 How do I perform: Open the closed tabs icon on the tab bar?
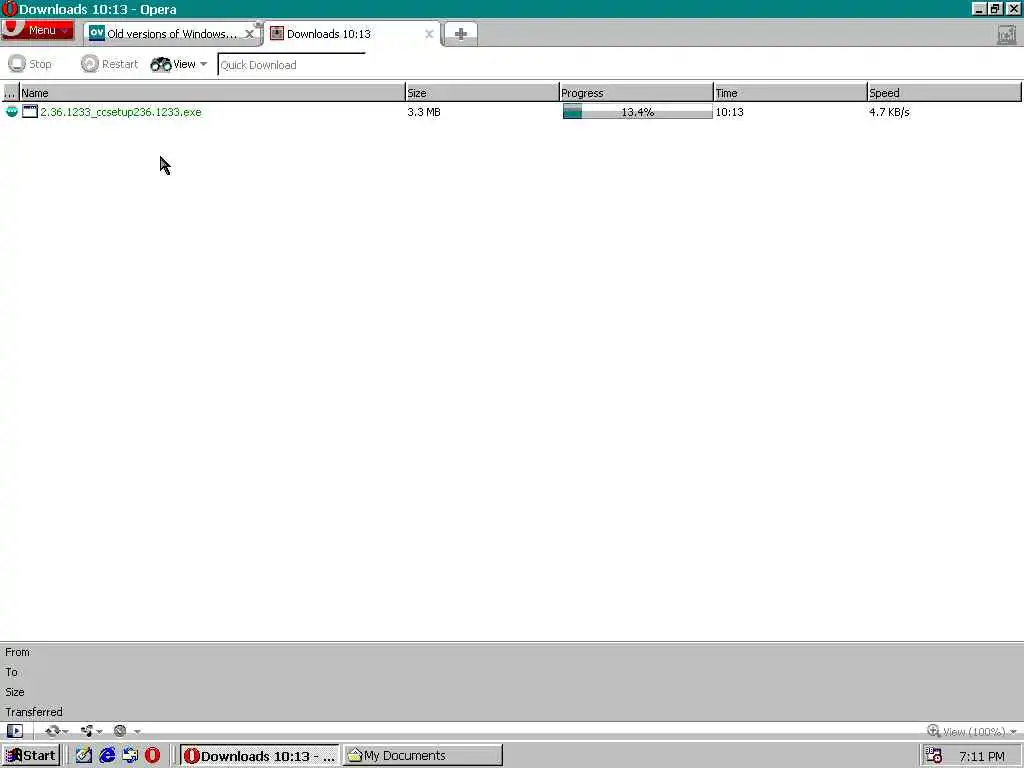tap(1006, 35)
